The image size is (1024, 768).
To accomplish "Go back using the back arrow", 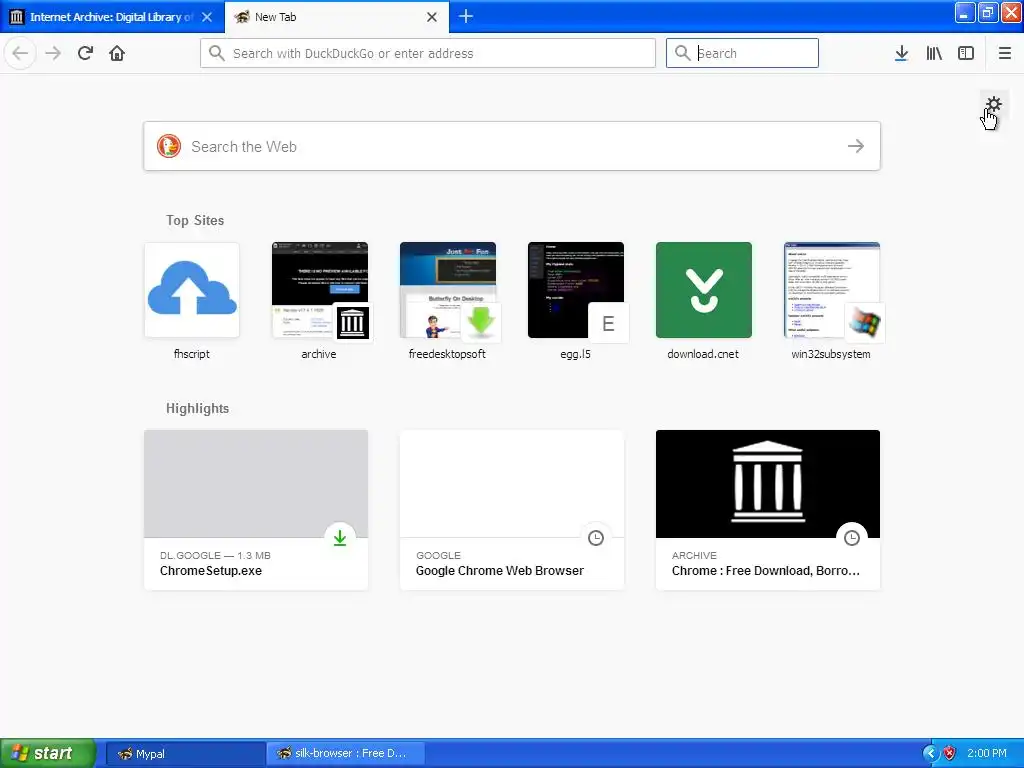I will [x=20, y=53].
